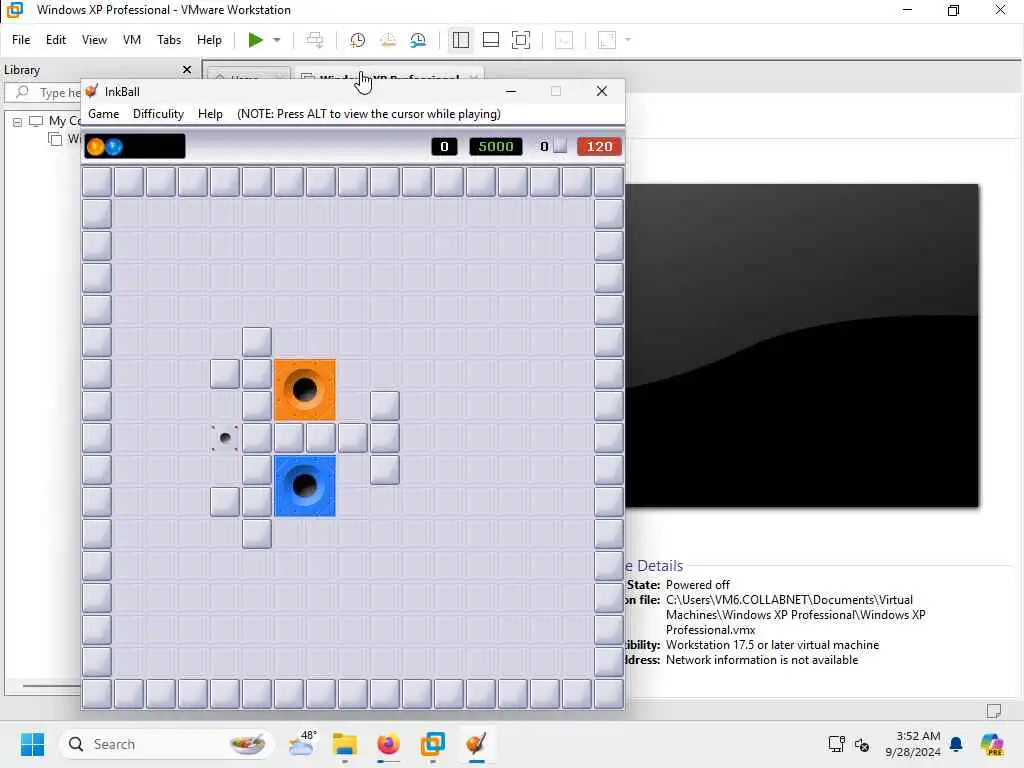Select My Computer in the Library tree
Screen dimensions: 1024x768
tap(64, 121)
